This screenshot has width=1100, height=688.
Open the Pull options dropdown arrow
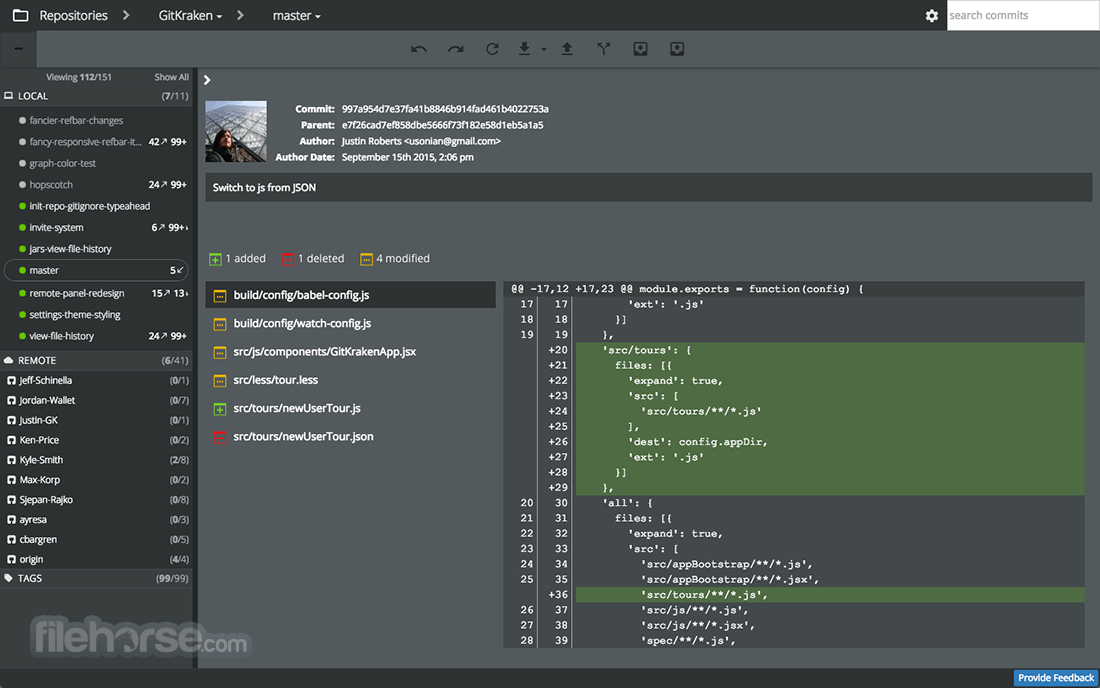point(544,50)
